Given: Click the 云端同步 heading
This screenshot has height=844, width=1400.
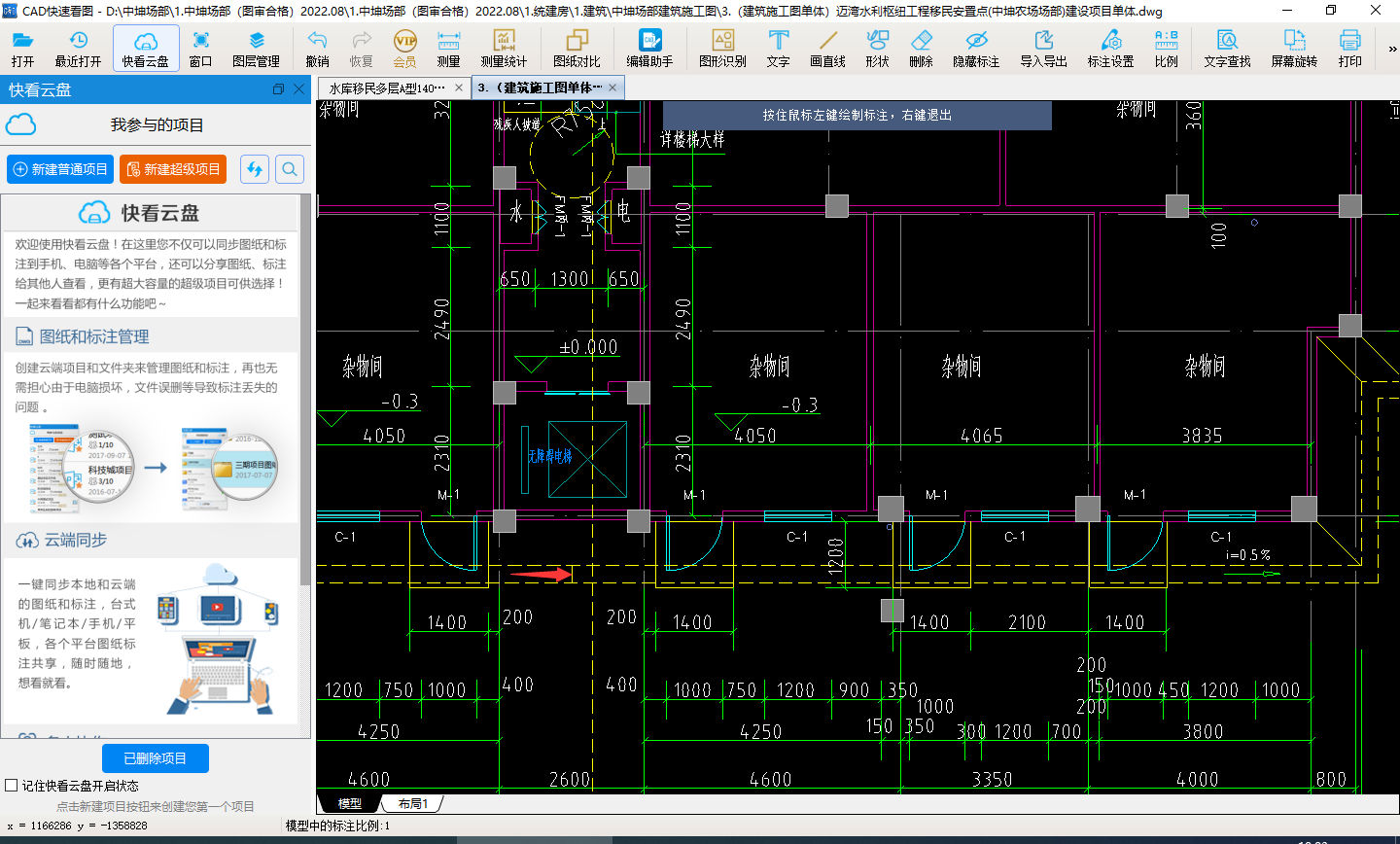Looking at the screenshot, I should 75,540.
